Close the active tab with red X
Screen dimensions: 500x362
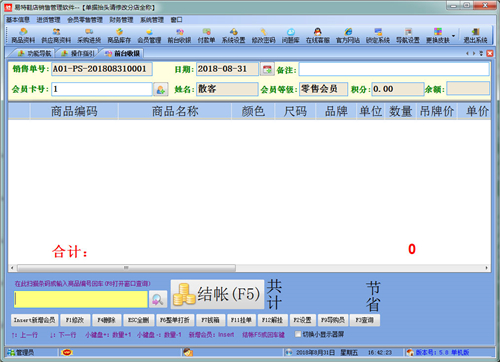click(x=490, y=53)
